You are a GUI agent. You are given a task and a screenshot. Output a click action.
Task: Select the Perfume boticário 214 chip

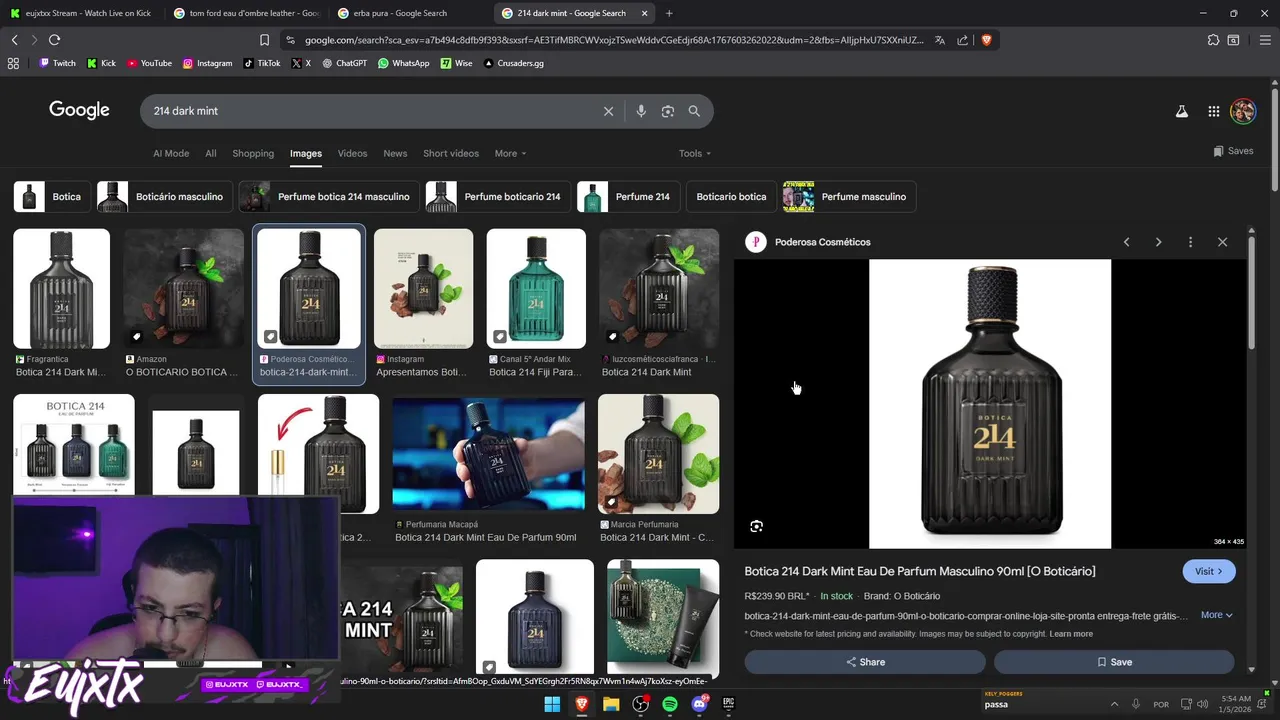[498, 197]
